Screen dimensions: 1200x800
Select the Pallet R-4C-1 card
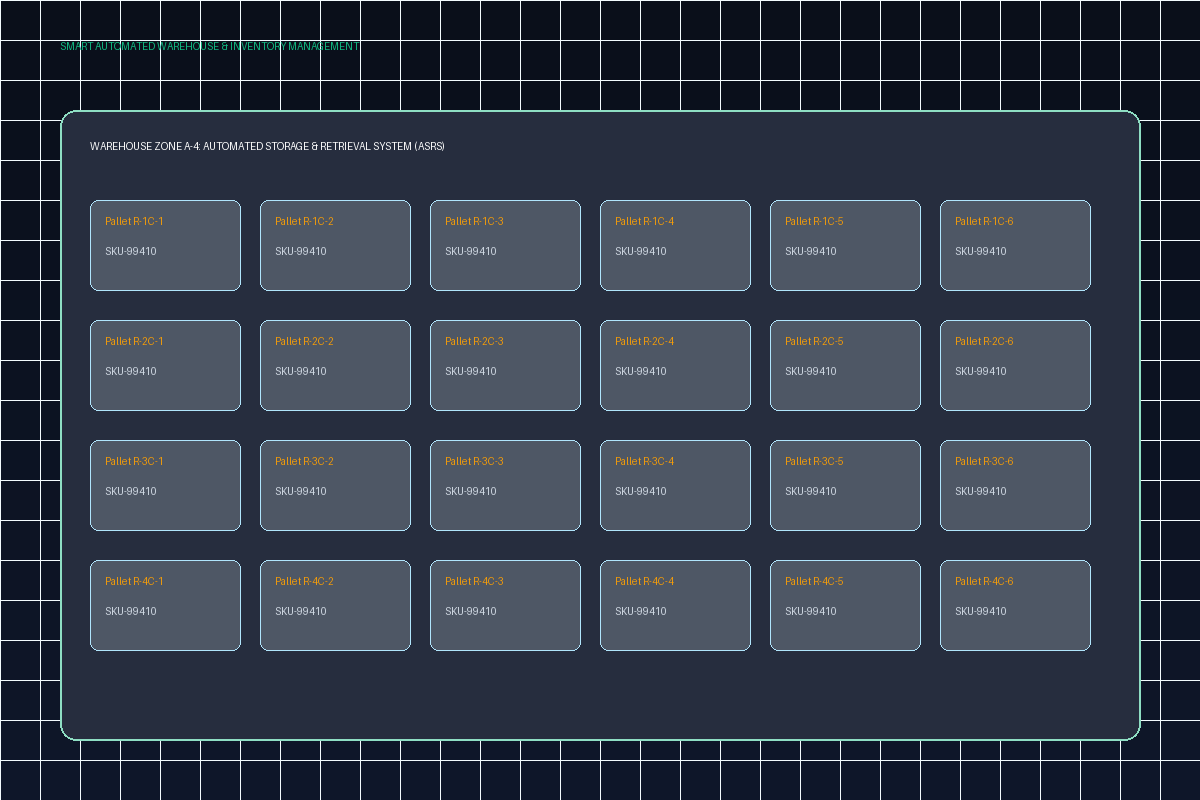point(165,605)
